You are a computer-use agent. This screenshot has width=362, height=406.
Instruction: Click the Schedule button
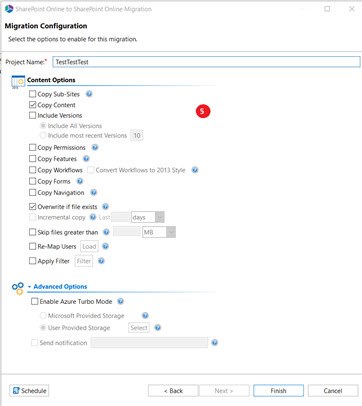(29, 391)
